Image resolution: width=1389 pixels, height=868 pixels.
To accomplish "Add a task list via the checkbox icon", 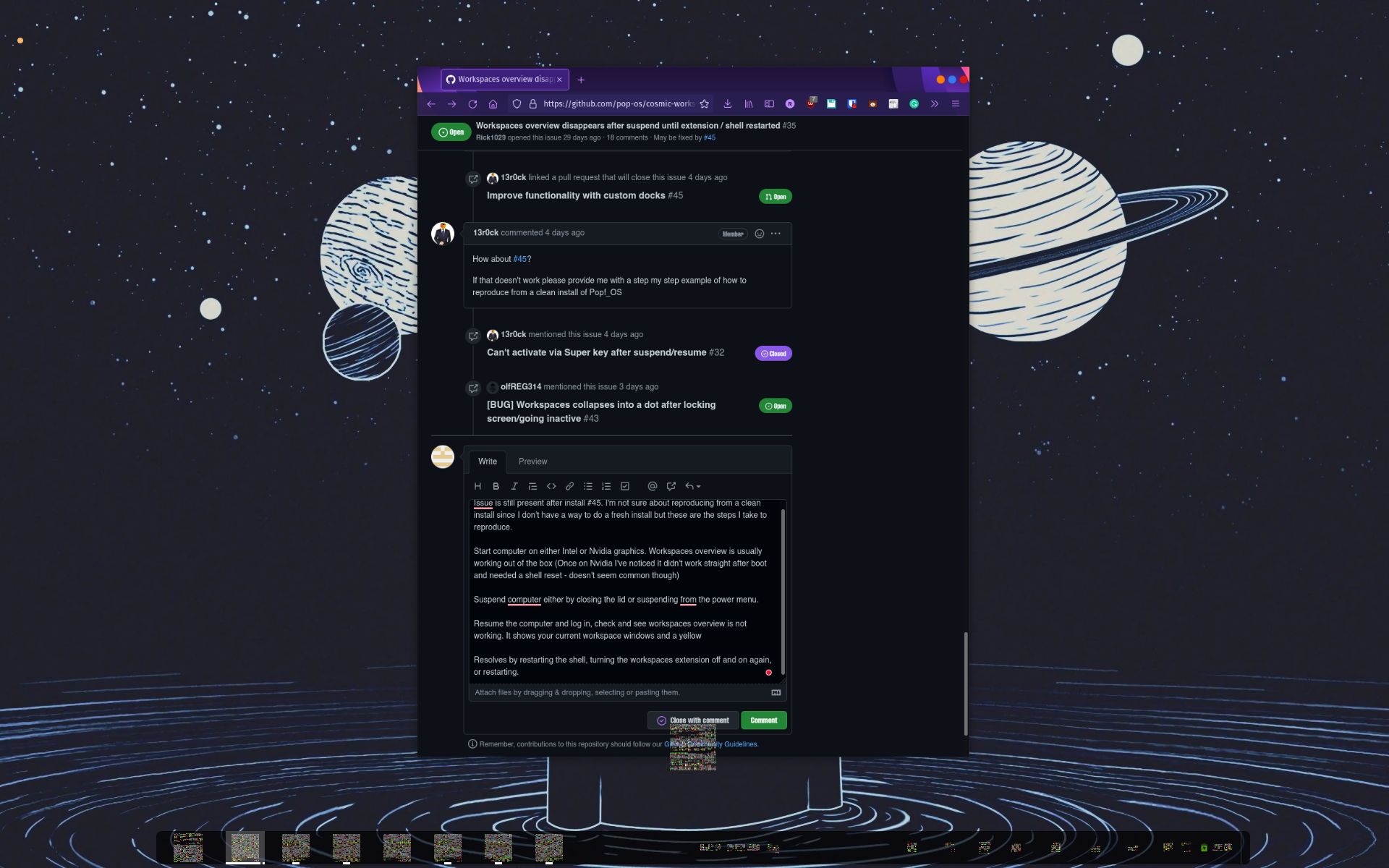I will coord(625,486).
